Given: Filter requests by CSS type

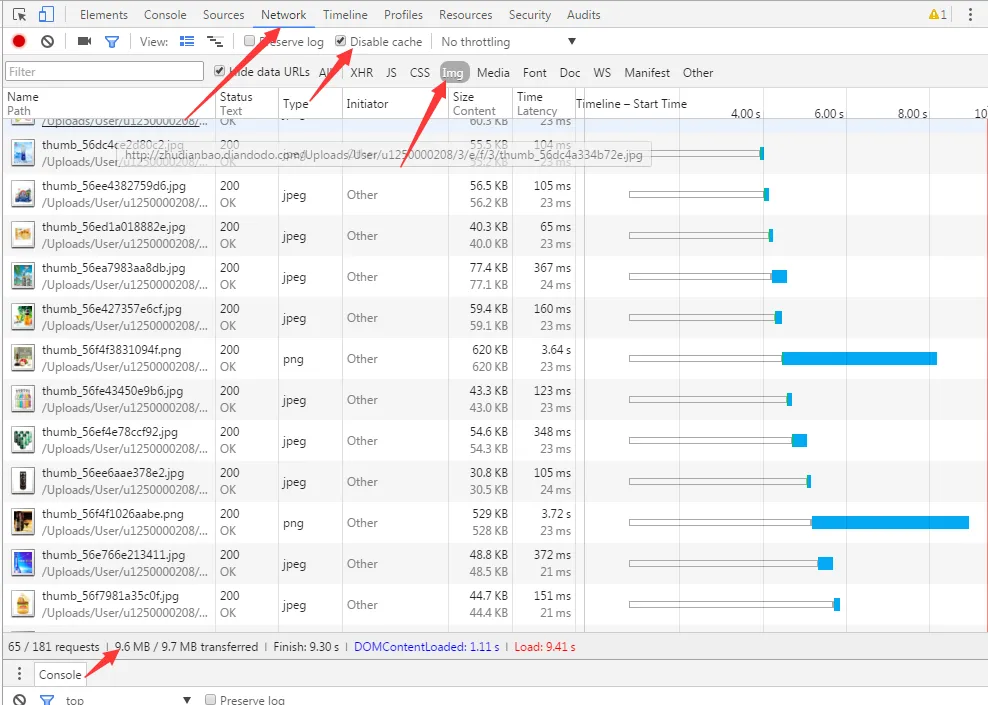Looking at the screenshot, I should (x=420, y=72).
